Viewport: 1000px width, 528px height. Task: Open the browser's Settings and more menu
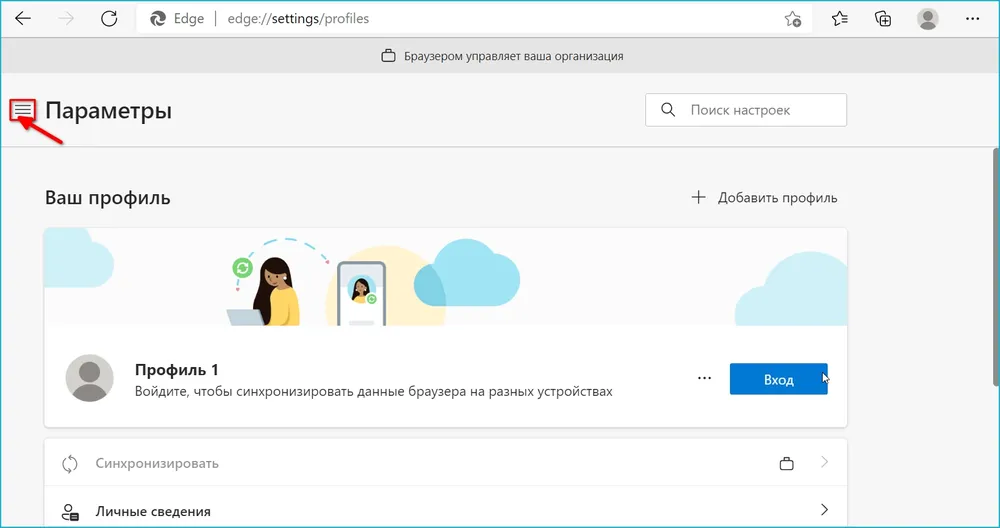tap(972, 19)
